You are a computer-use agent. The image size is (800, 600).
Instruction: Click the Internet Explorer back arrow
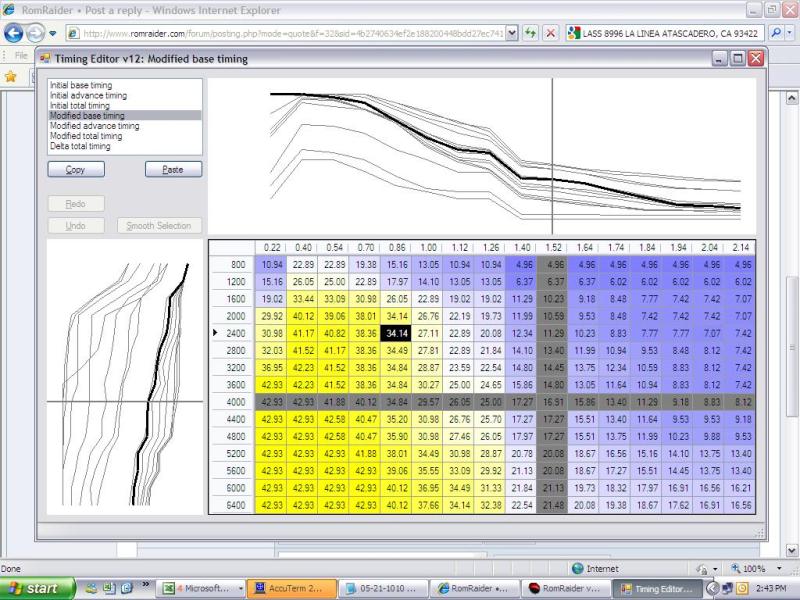click(x=14, y=32)
